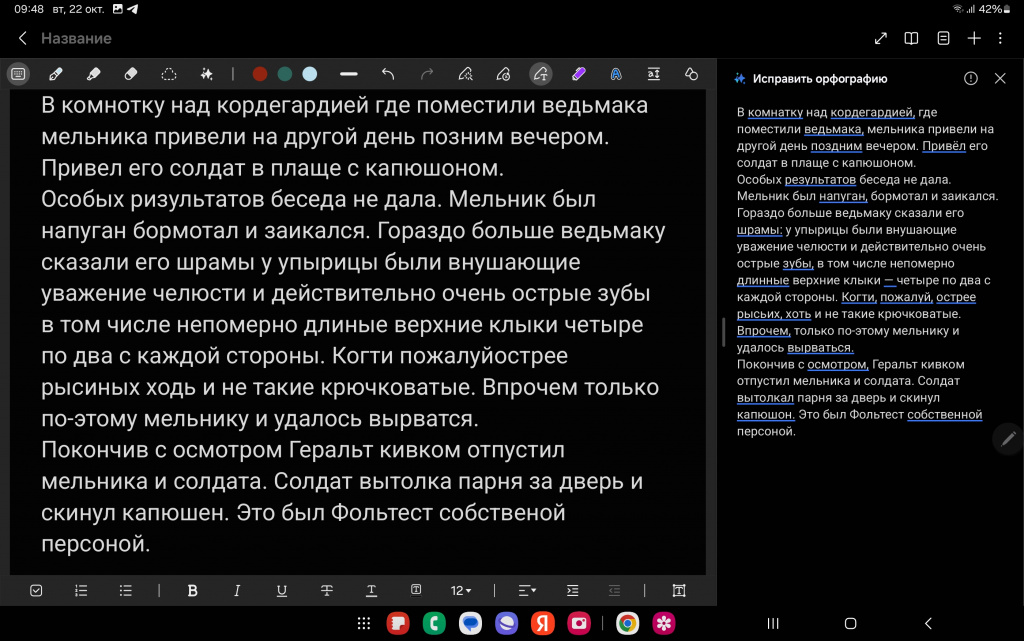Open the font size 12 dropdown

point(460,591)
